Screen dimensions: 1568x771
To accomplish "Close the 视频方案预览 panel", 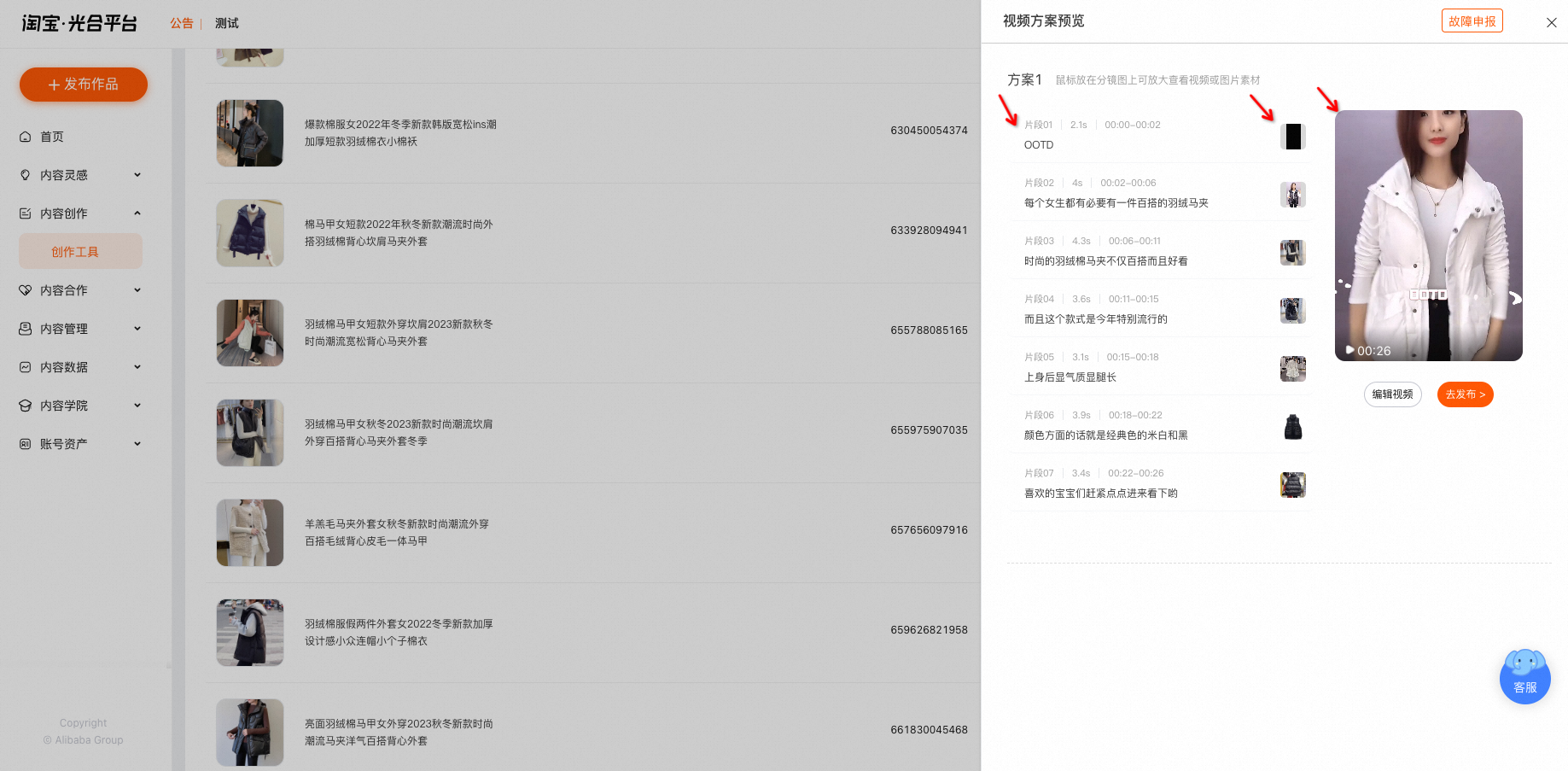I will click(1551, 23).
